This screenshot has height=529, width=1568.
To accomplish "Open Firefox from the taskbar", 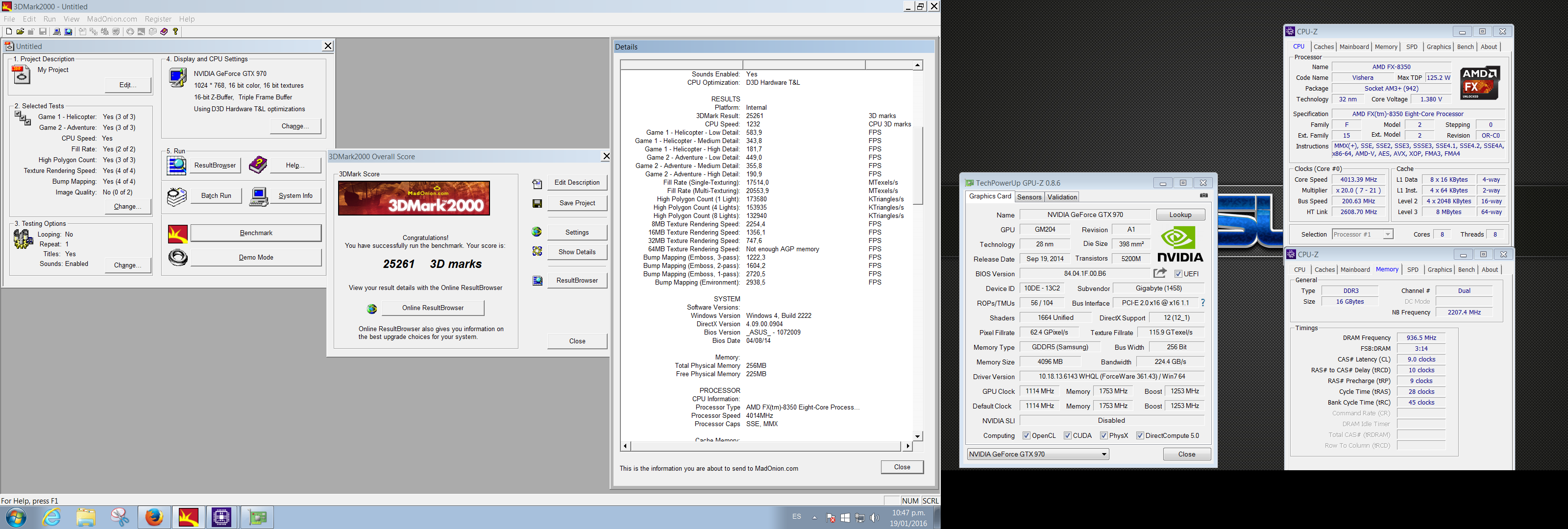I will coord(154,517).
